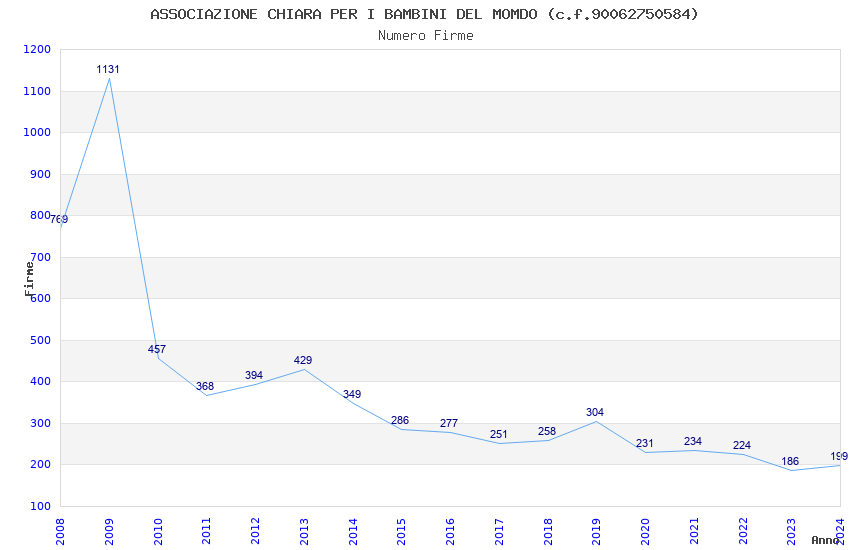This screenshot has height=550, width=850.
Task: Click the data label 457
Action: (157, 350)
